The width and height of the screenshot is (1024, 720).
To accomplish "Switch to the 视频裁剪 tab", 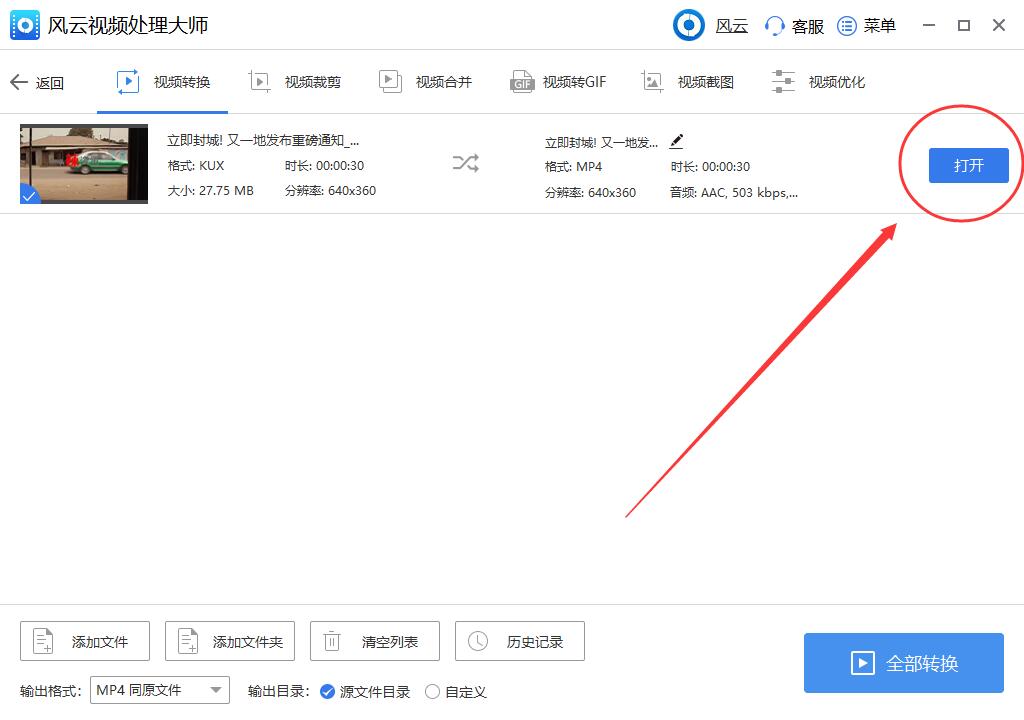I will pyautogui.click(x=295, y=81).
